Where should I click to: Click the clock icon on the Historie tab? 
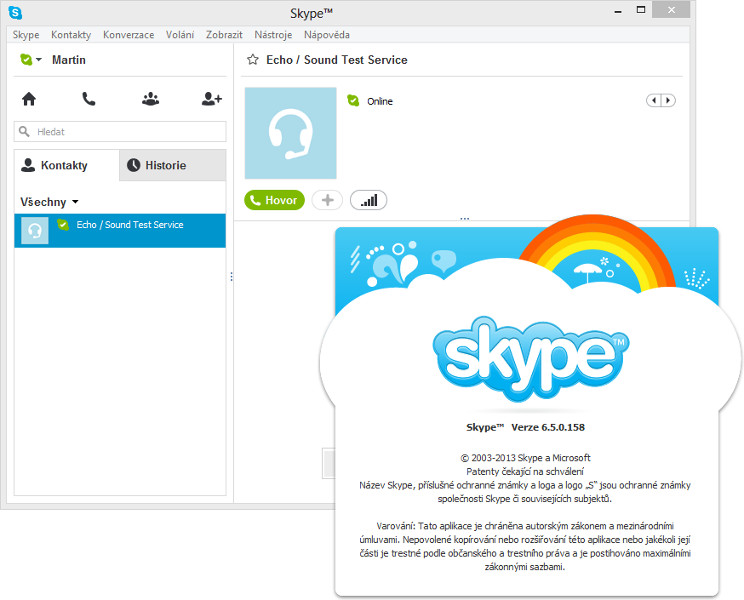133,165
